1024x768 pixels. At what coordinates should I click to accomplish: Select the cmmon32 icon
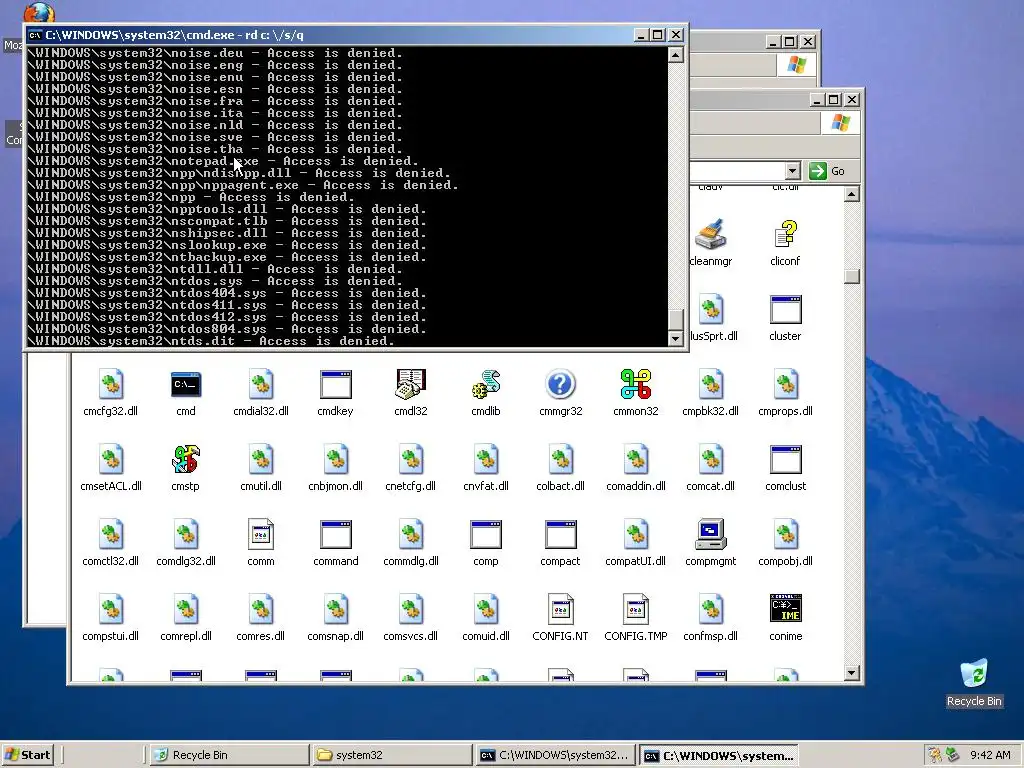click(x=635, y=385)
